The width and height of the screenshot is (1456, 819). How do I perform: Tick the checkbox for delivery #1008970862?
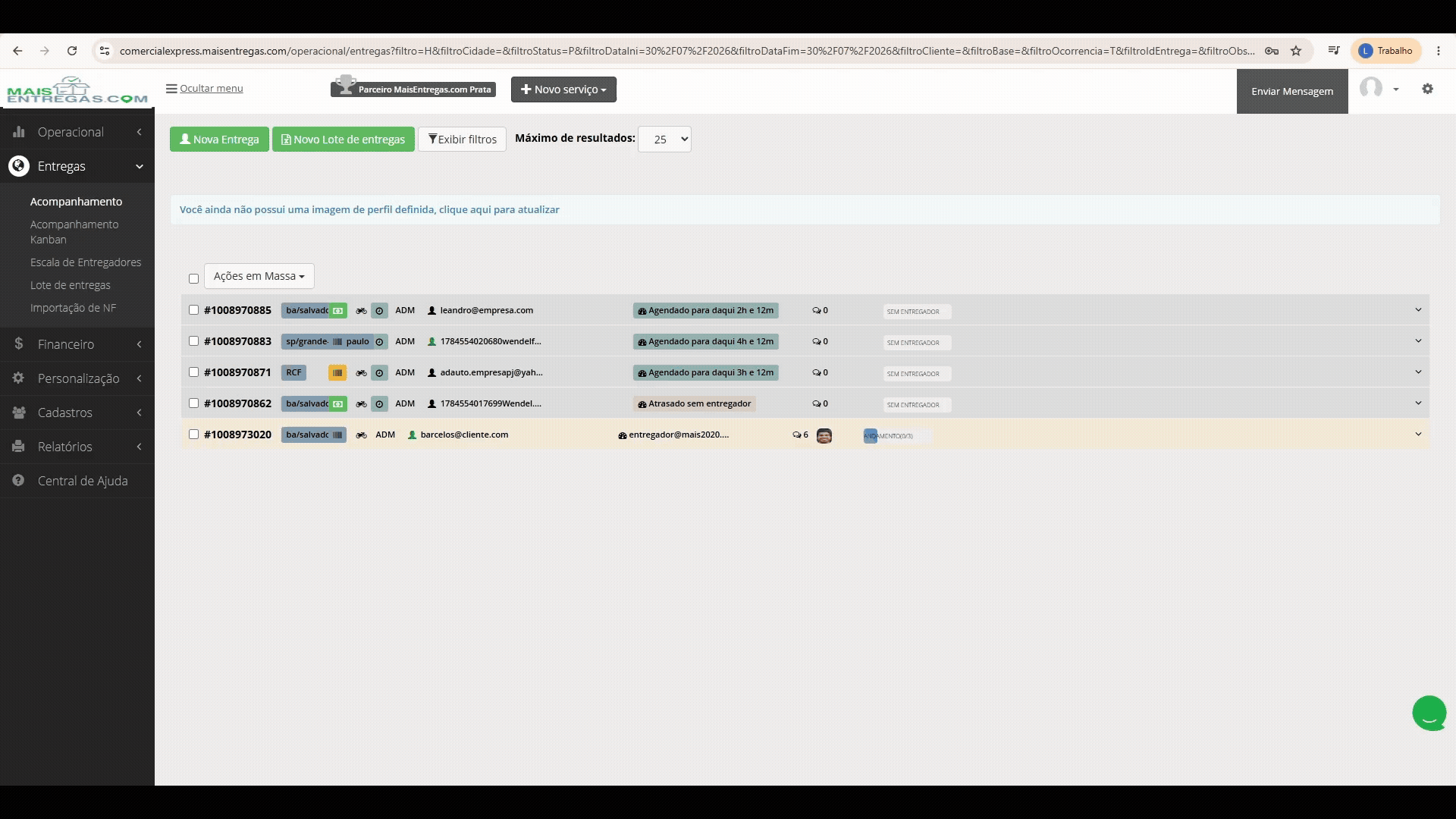pyautogui.click(x=193, y=403)
